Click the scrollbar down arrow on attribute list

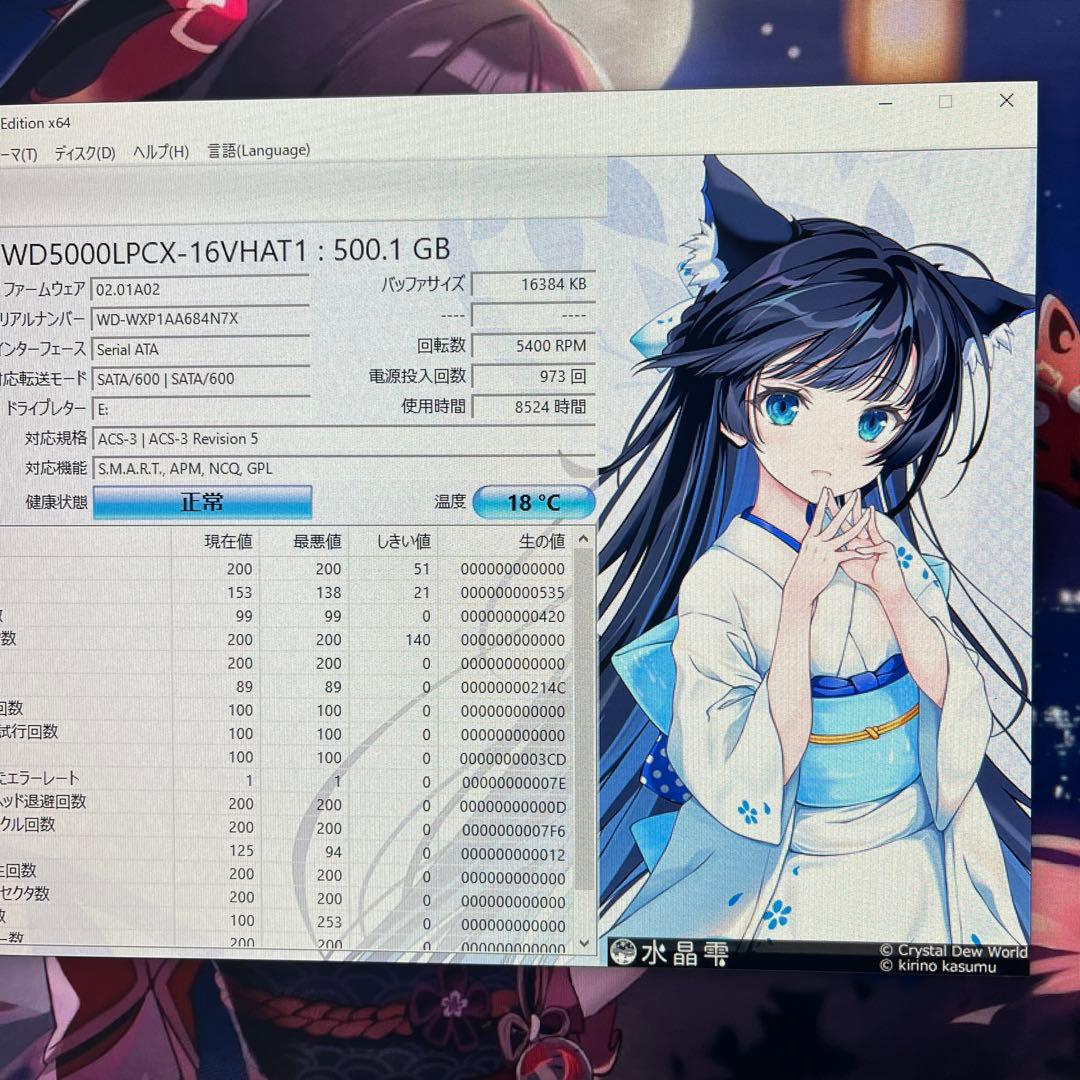[x=582, y=943]
